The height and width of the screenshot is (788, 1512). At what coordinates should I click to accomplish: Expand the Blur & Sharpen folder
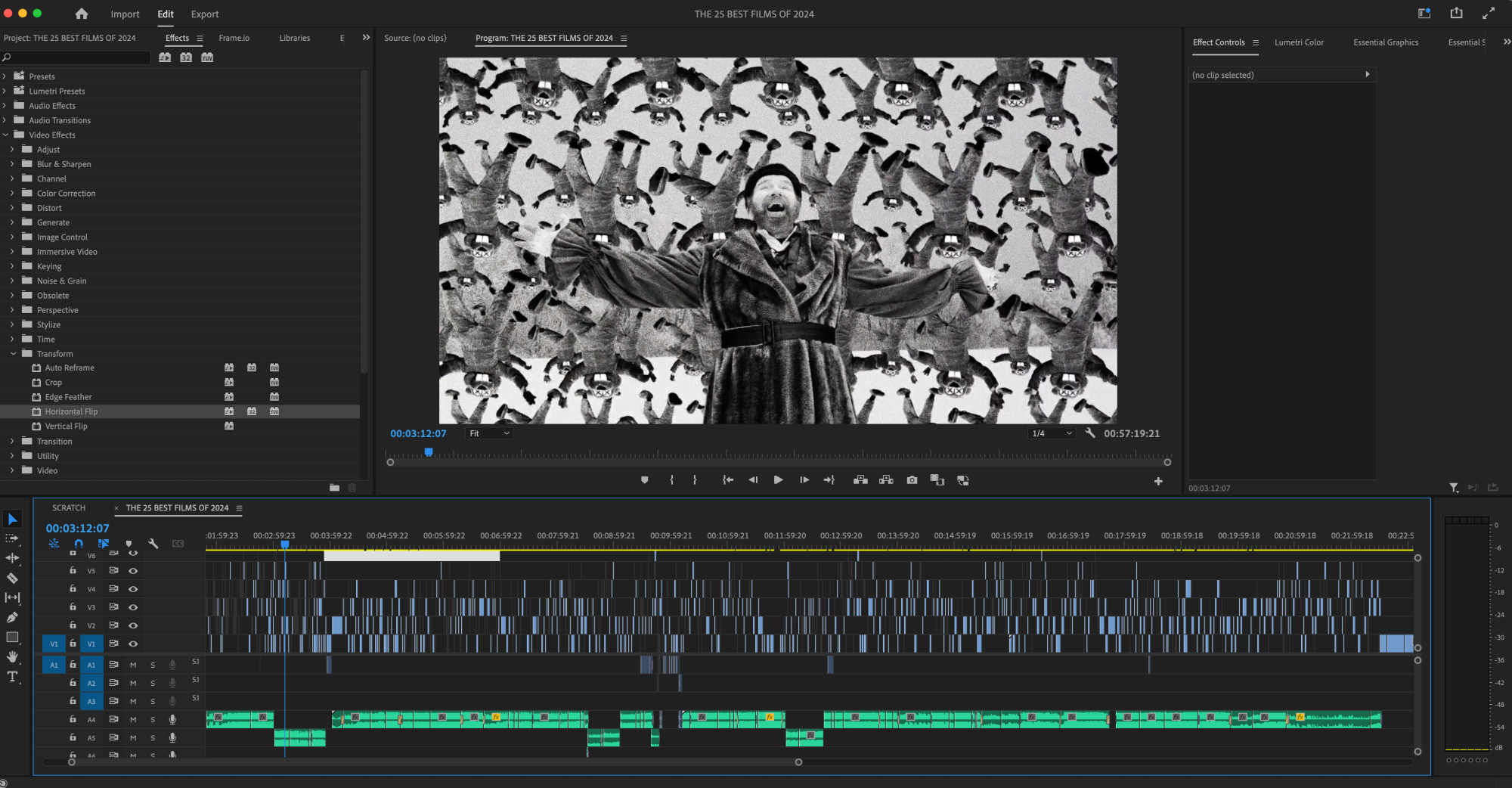12,164
